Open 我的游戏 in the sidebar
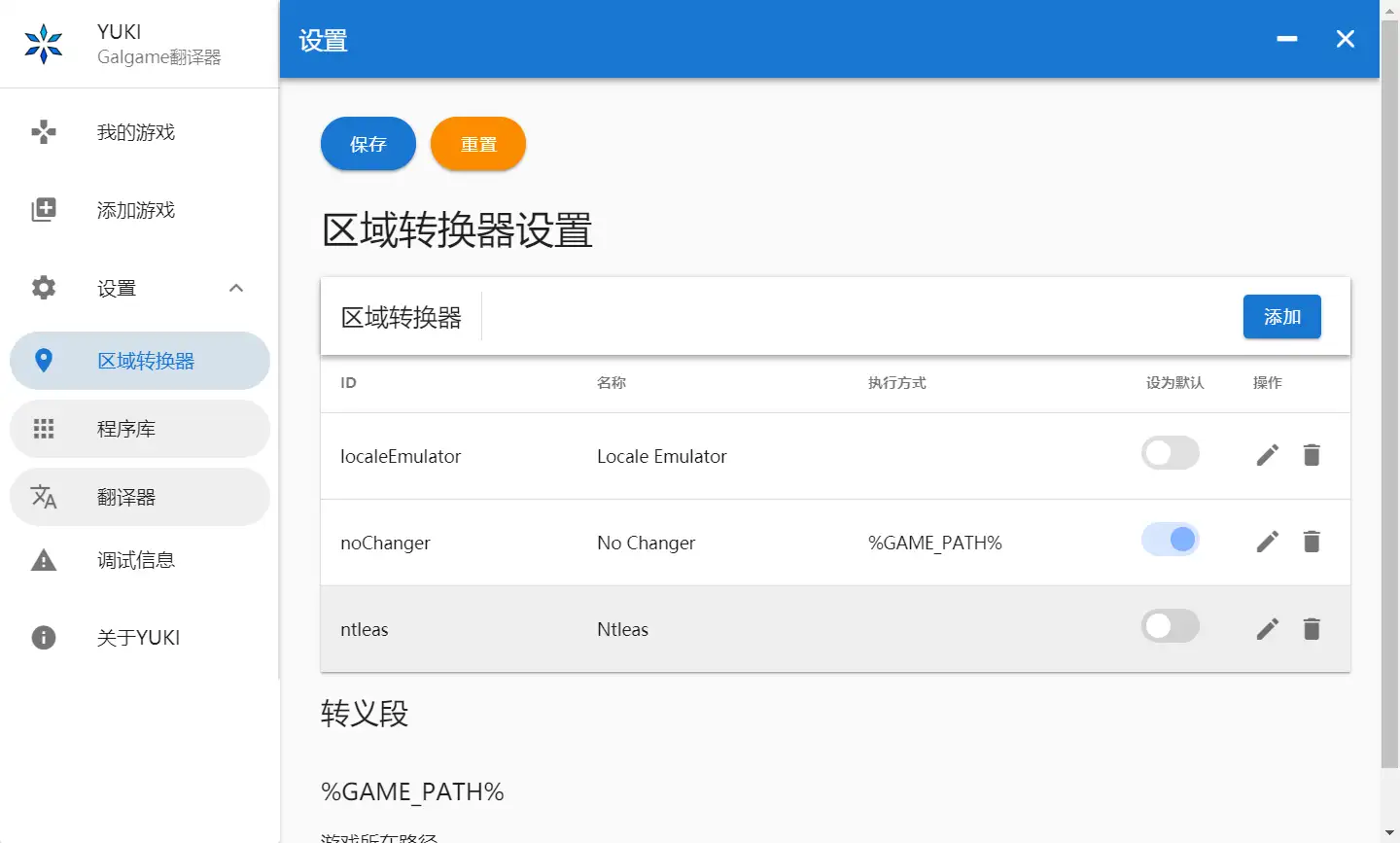 [136, 132]
